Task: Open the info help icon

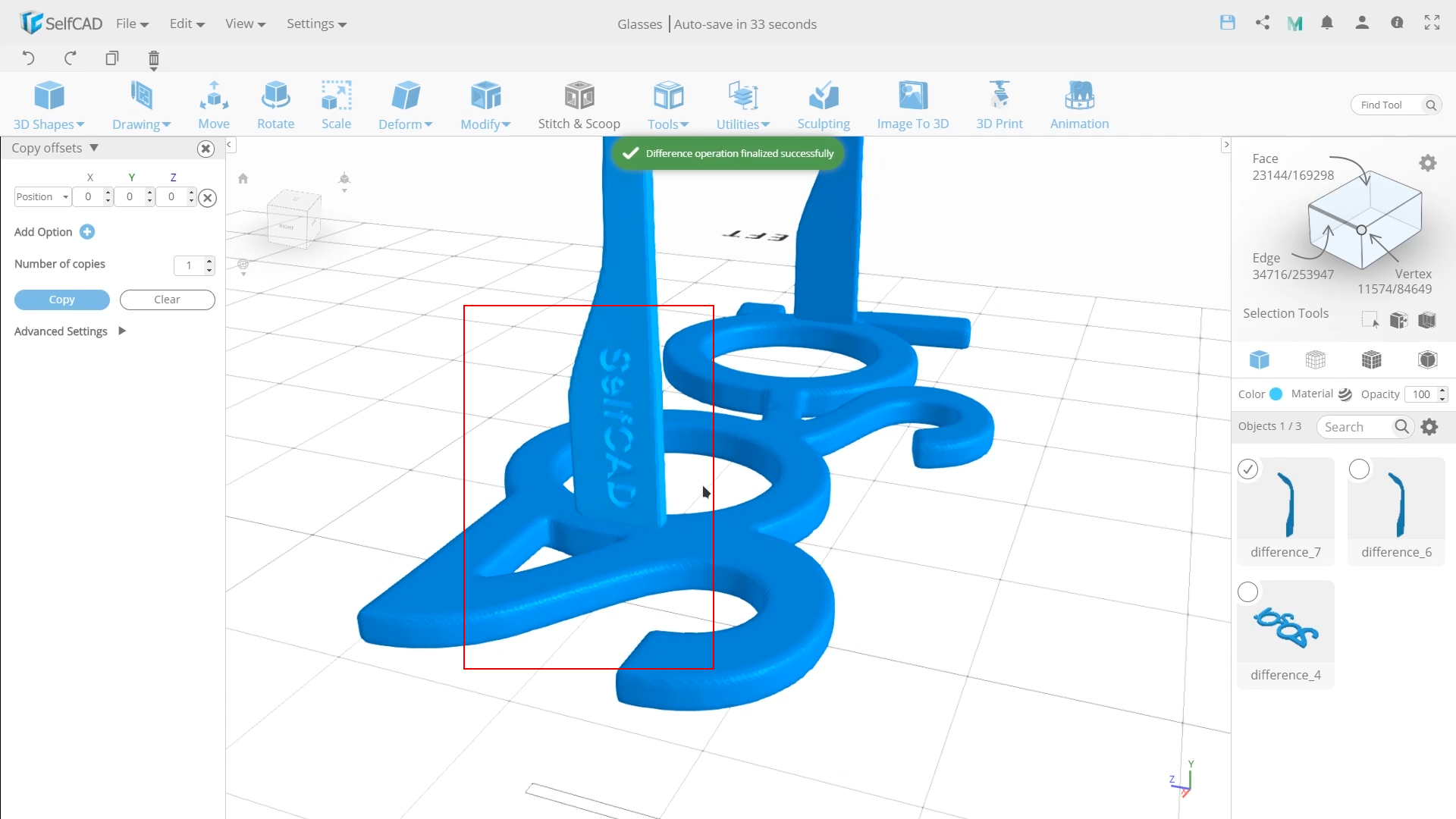Action: click(1397, 23)
